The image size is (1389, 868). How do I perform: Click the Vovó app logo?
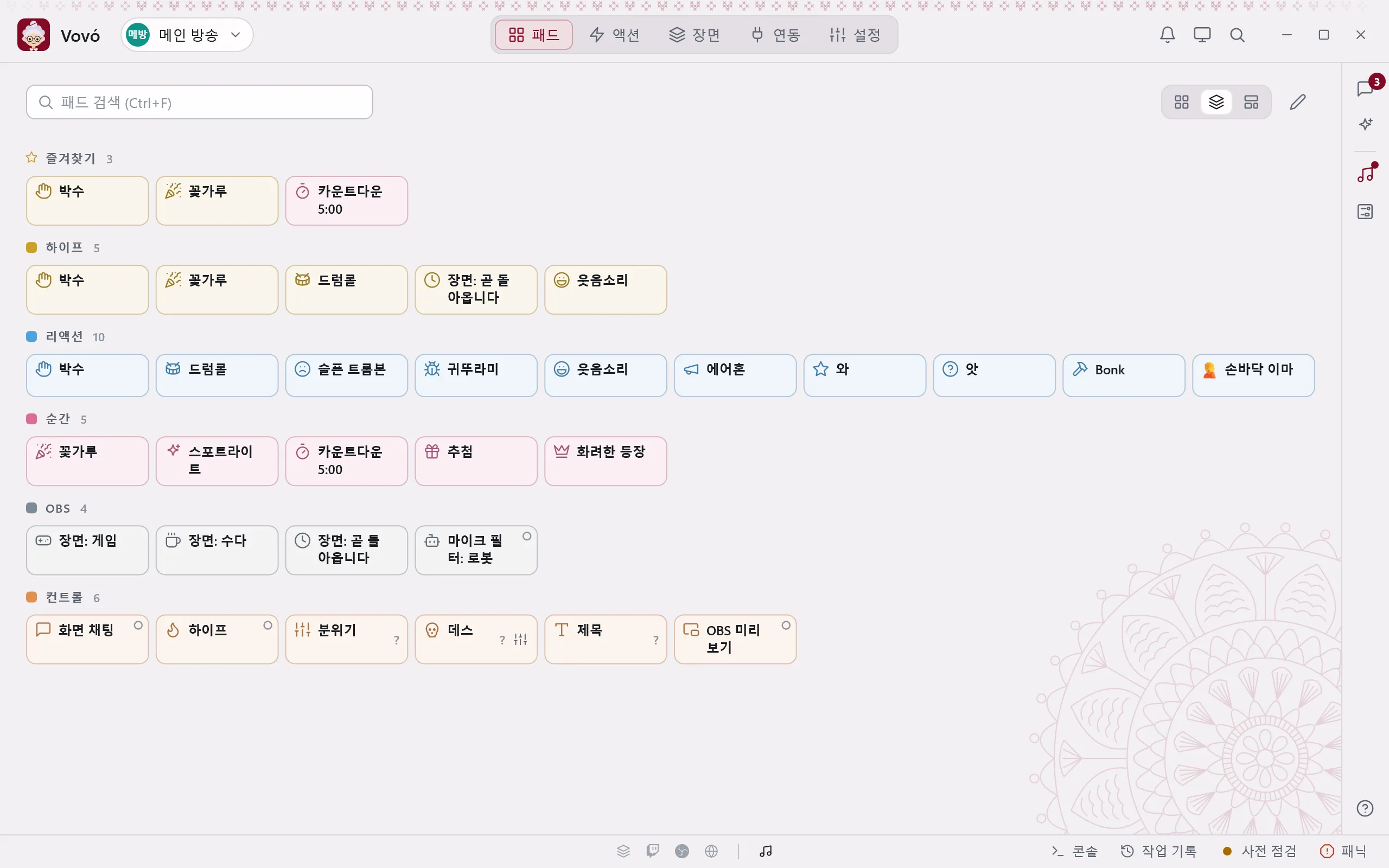coord(33,35)
